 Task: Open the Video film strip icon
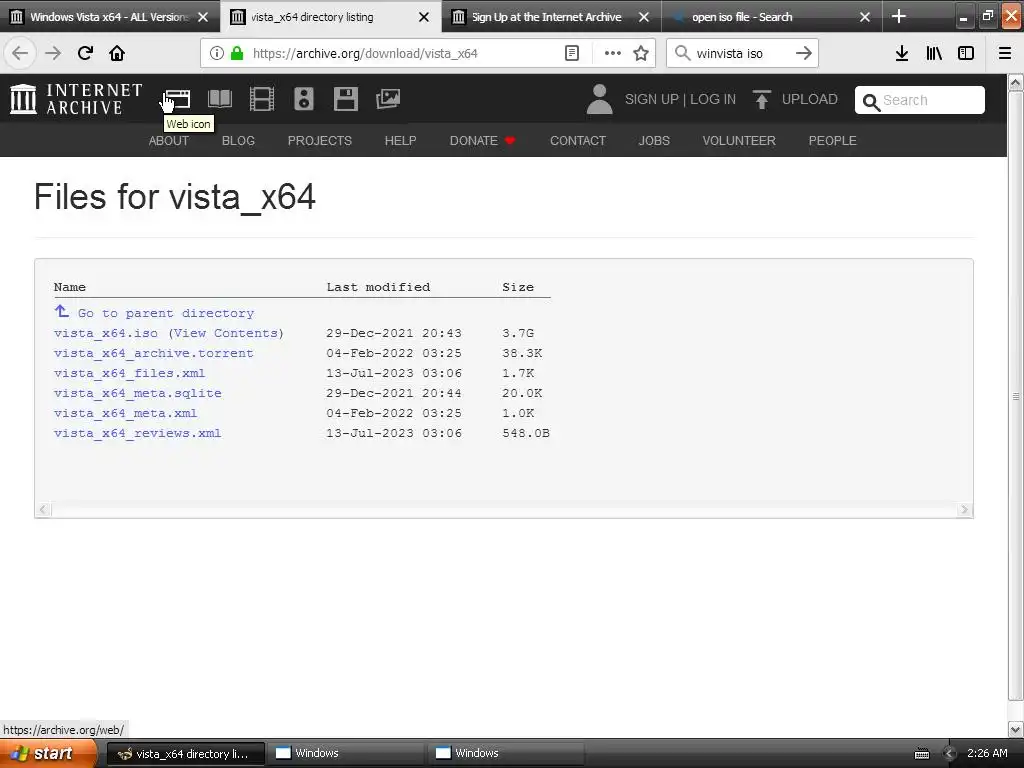click(x=262, y=99)
